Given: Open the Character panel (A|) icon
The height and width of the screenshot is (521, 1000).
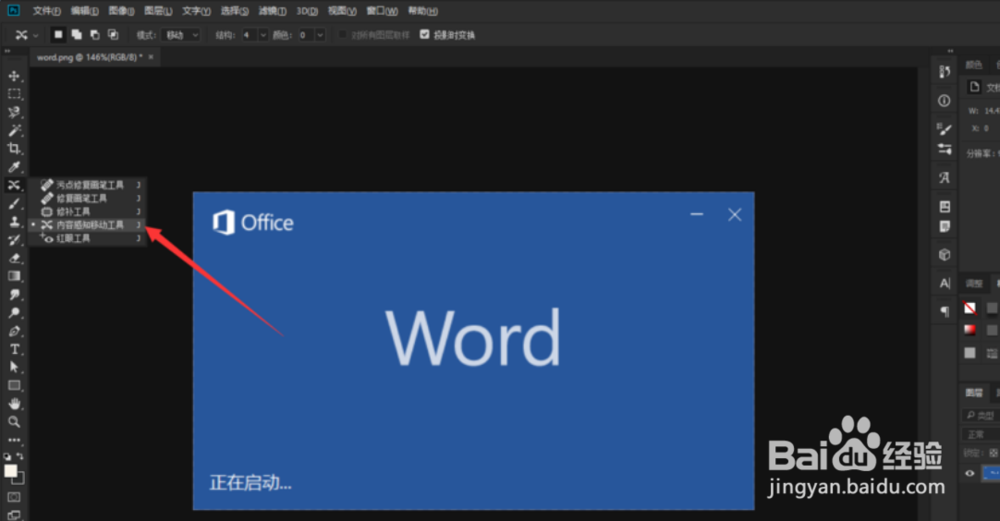Looking at the screenshot, I should pos(944,283).
